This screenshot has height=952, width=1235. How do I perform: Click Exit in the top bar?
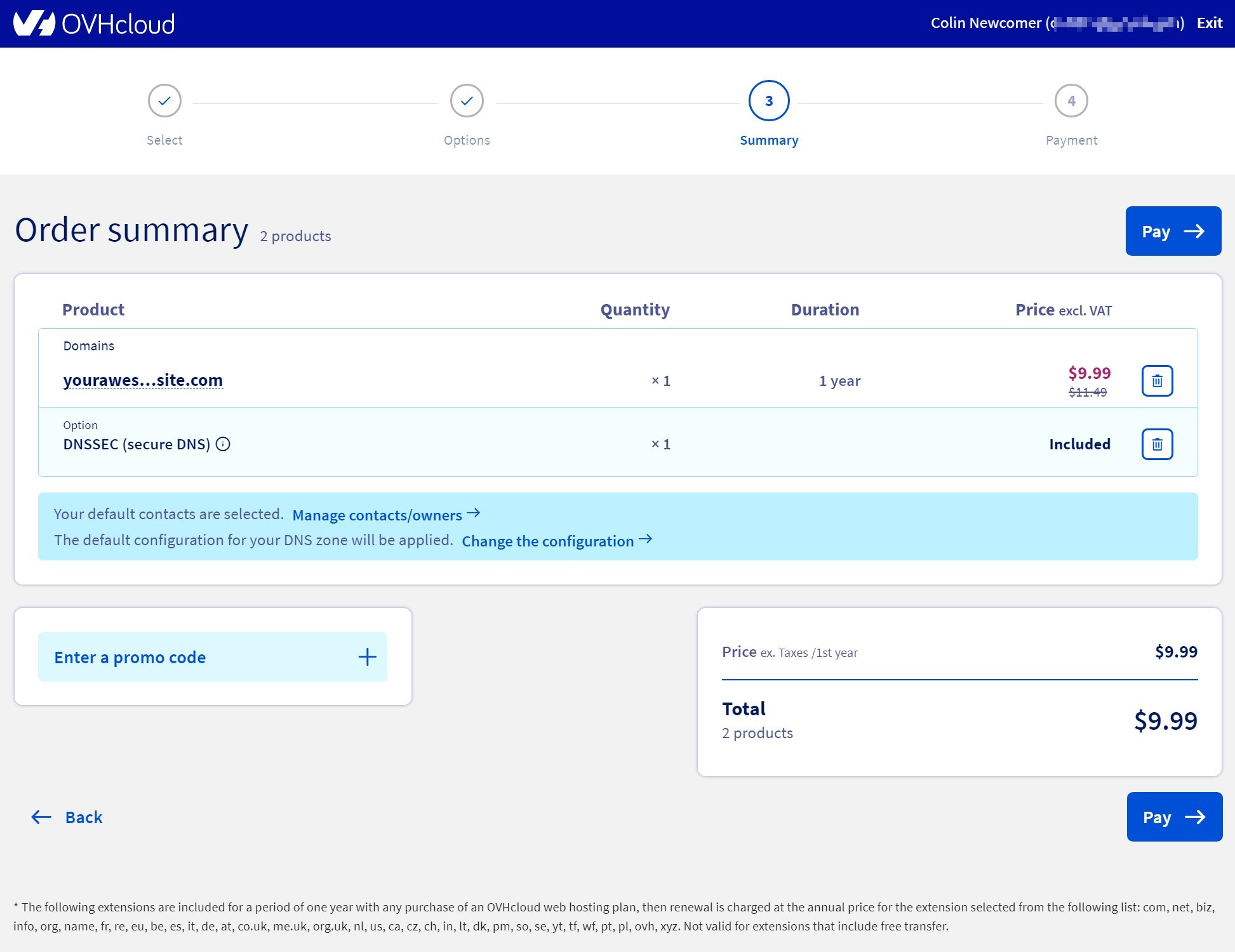pyautogui.click(x=1209, y=23)
